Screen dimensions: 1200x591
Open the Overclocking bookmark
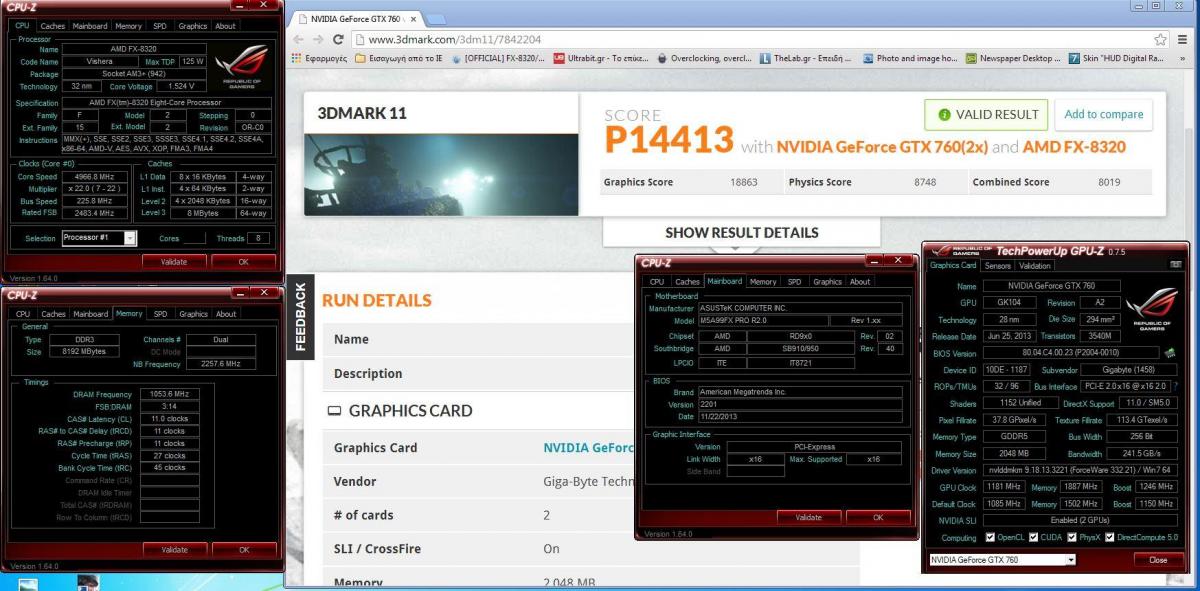point(705,58)
